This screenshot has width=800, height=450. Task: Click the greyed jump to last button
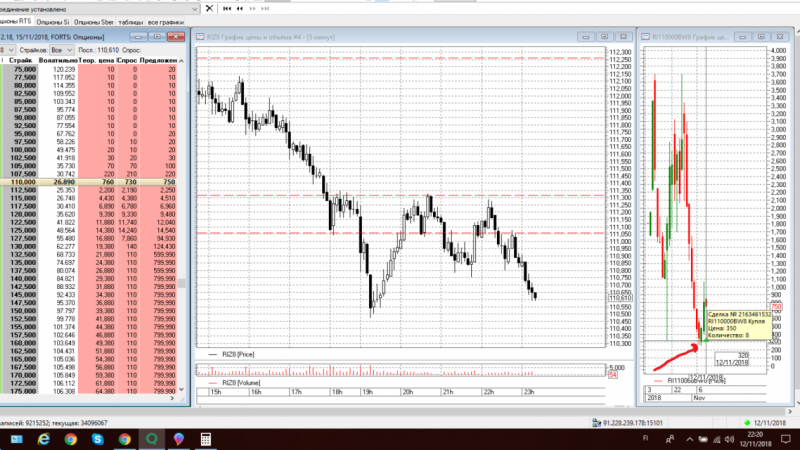pyautogui.click(x=265, y=9)
